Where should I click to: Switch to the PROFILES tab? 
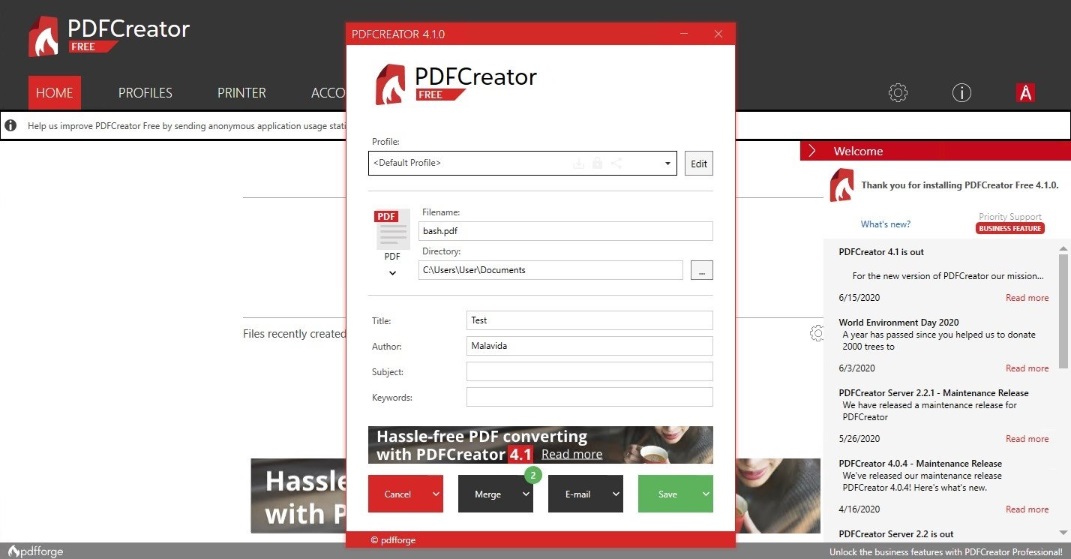(x=145, y=93)
